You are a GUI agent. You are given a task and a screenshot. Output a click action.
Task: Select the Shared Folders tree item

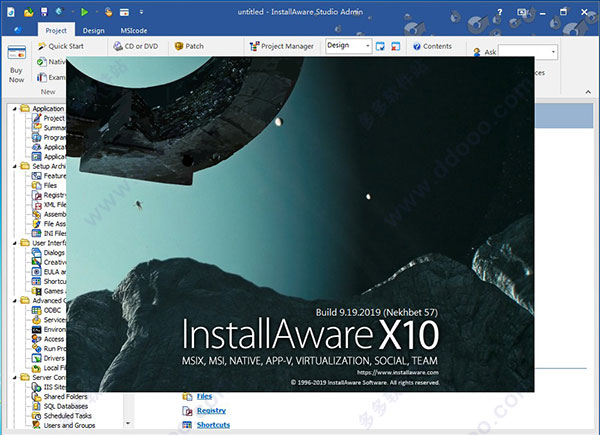(60, 396)
